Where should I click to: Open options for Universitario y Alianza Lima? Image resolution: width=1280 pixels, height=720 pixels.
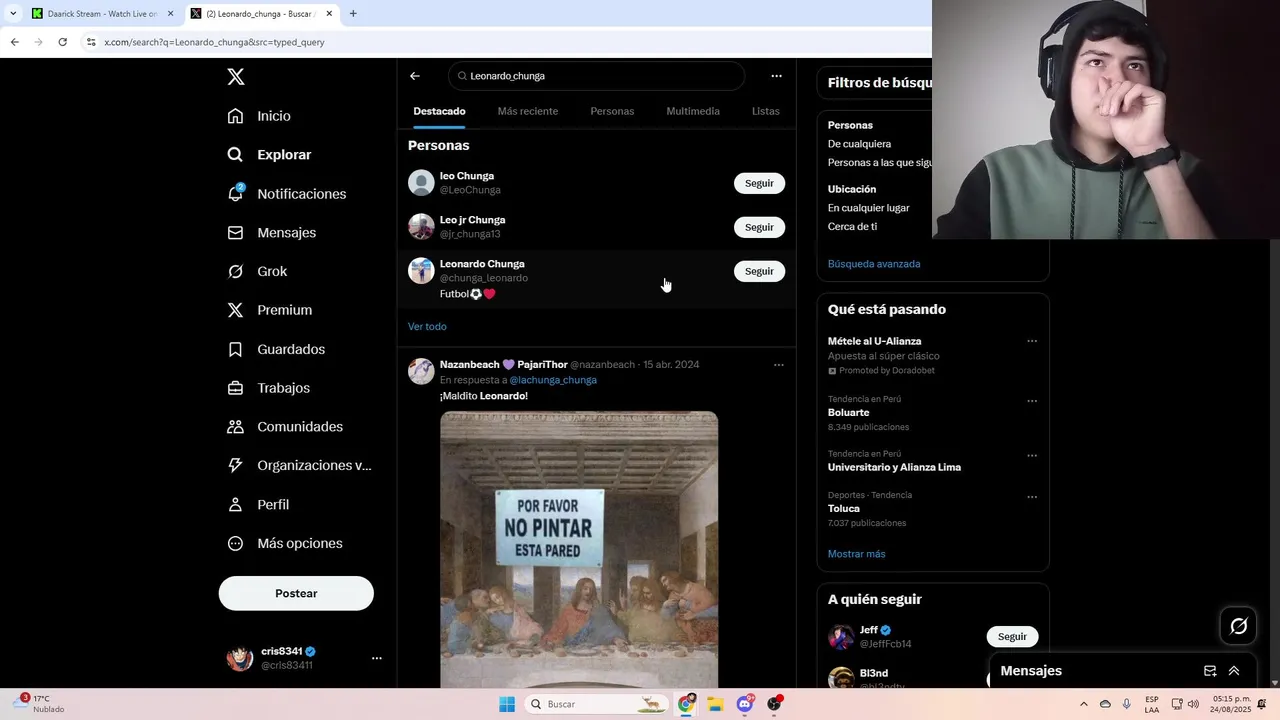click(x=1032, y=455)
